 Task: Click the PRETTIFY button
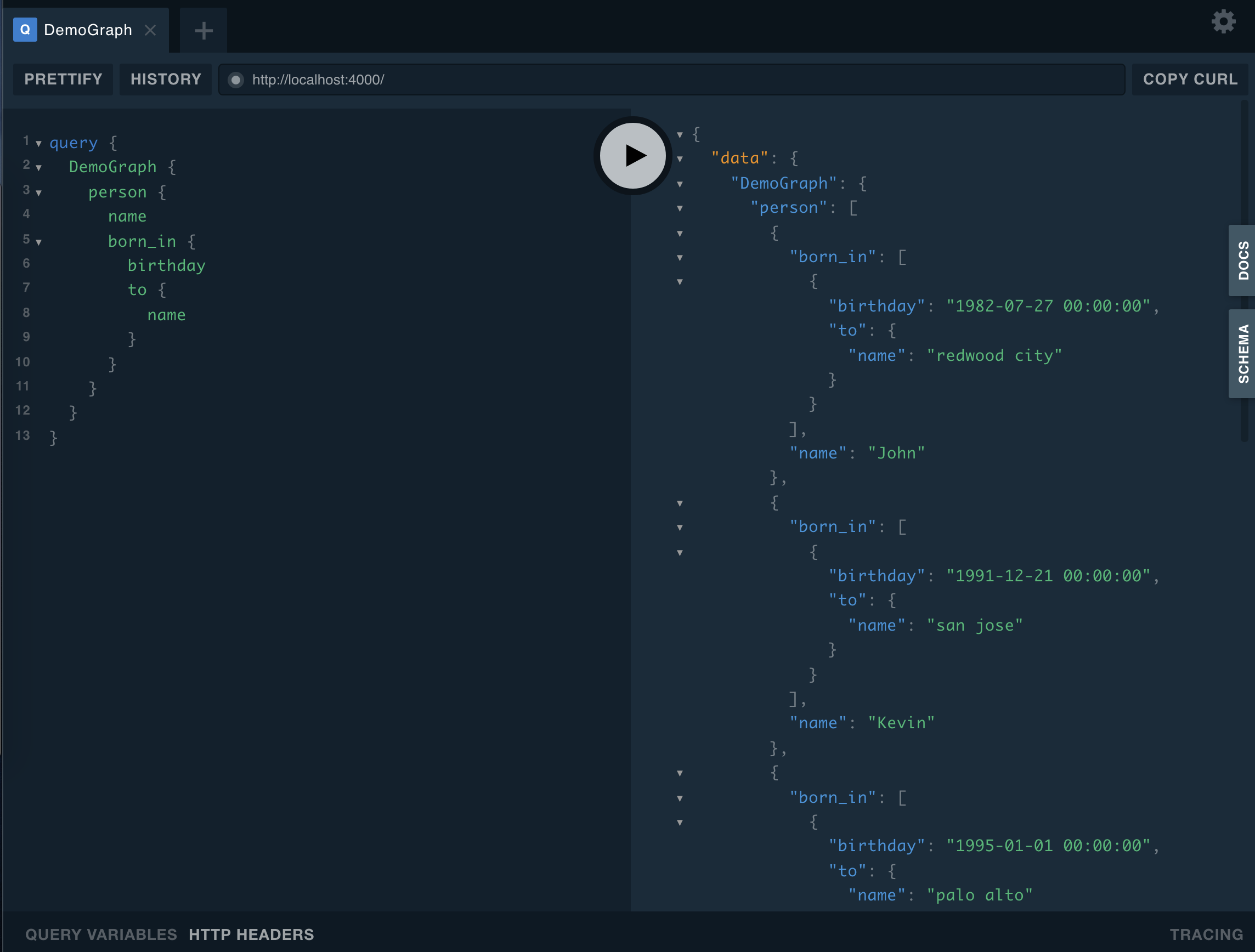click(63, 80)
